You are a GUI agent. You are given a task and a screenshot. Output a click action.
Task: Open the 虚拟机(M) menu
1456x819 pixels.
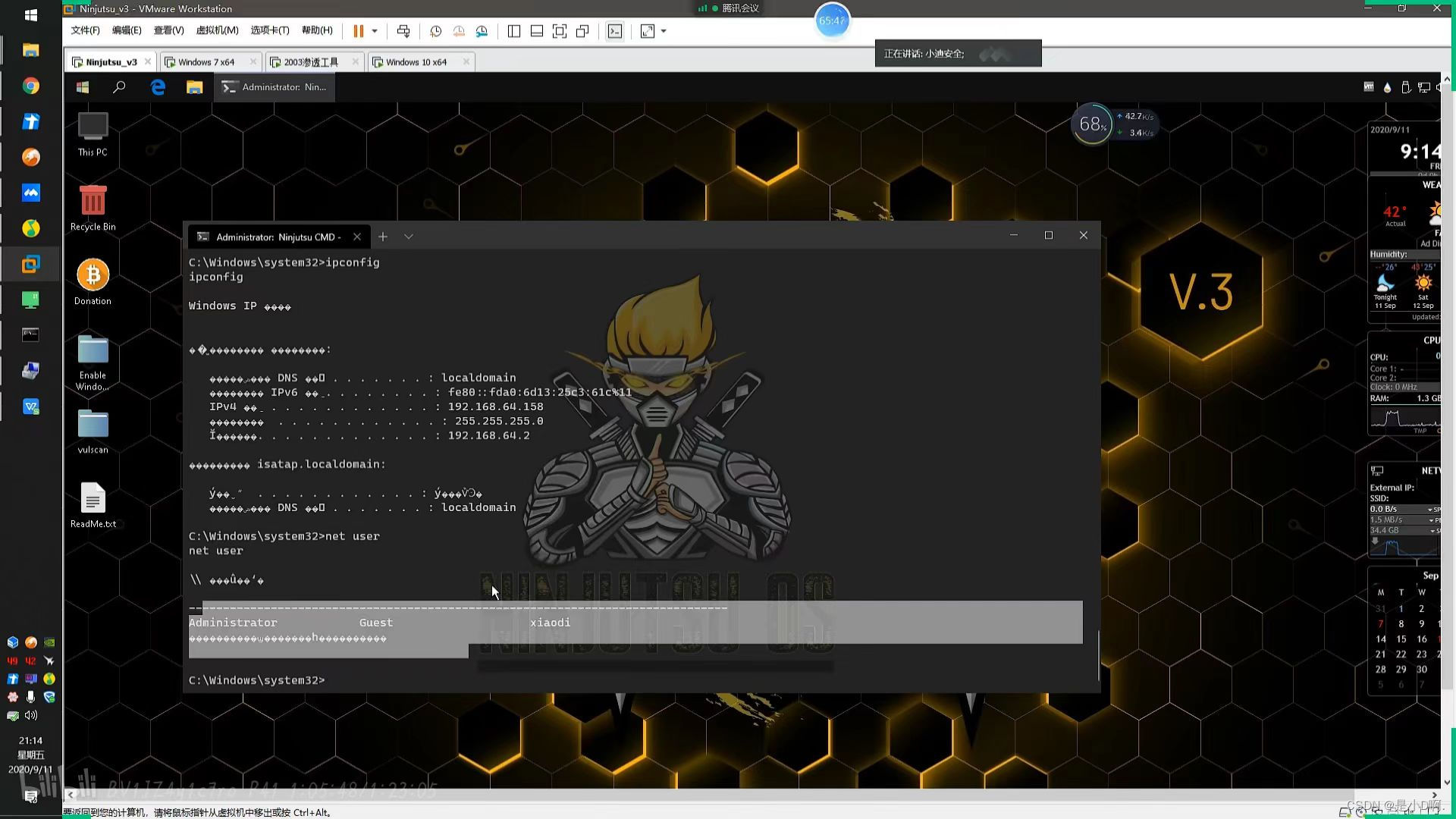(217, 30)
